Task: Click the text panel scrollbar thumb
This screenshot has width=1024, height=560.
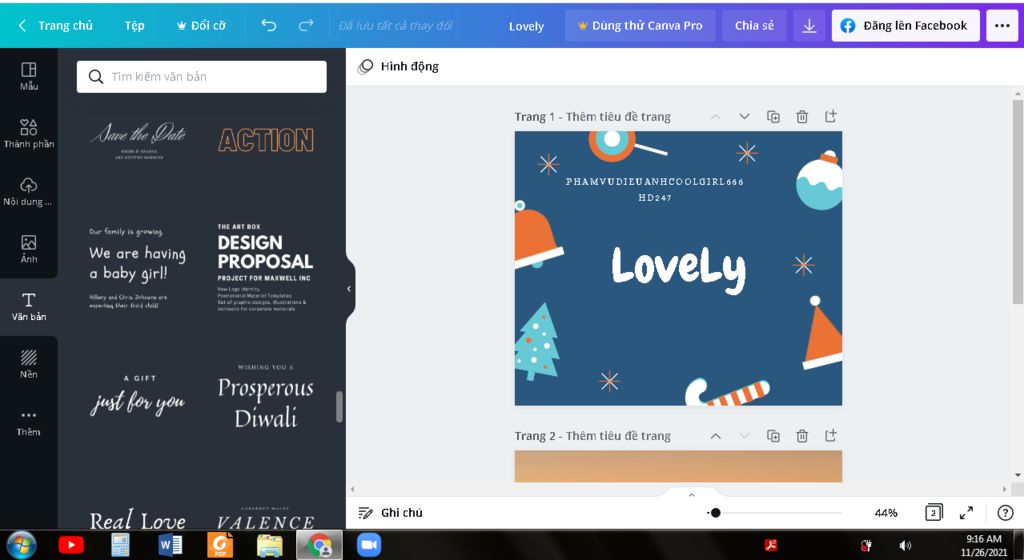Action: [x=339, y=407]
